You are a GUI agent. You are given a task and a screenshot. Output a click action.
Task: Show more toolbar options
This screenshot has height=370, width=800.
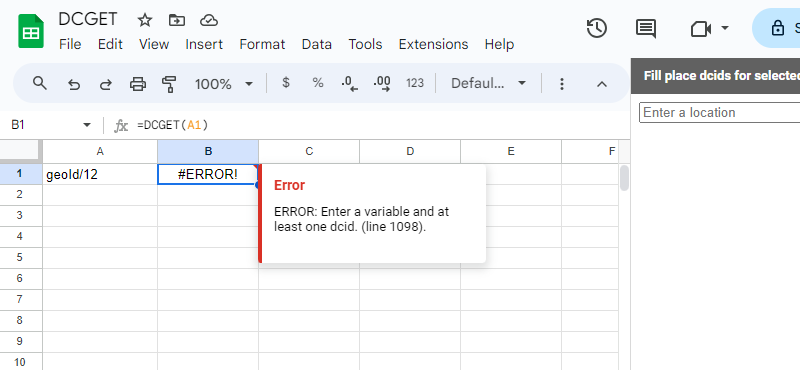point(561,84)
